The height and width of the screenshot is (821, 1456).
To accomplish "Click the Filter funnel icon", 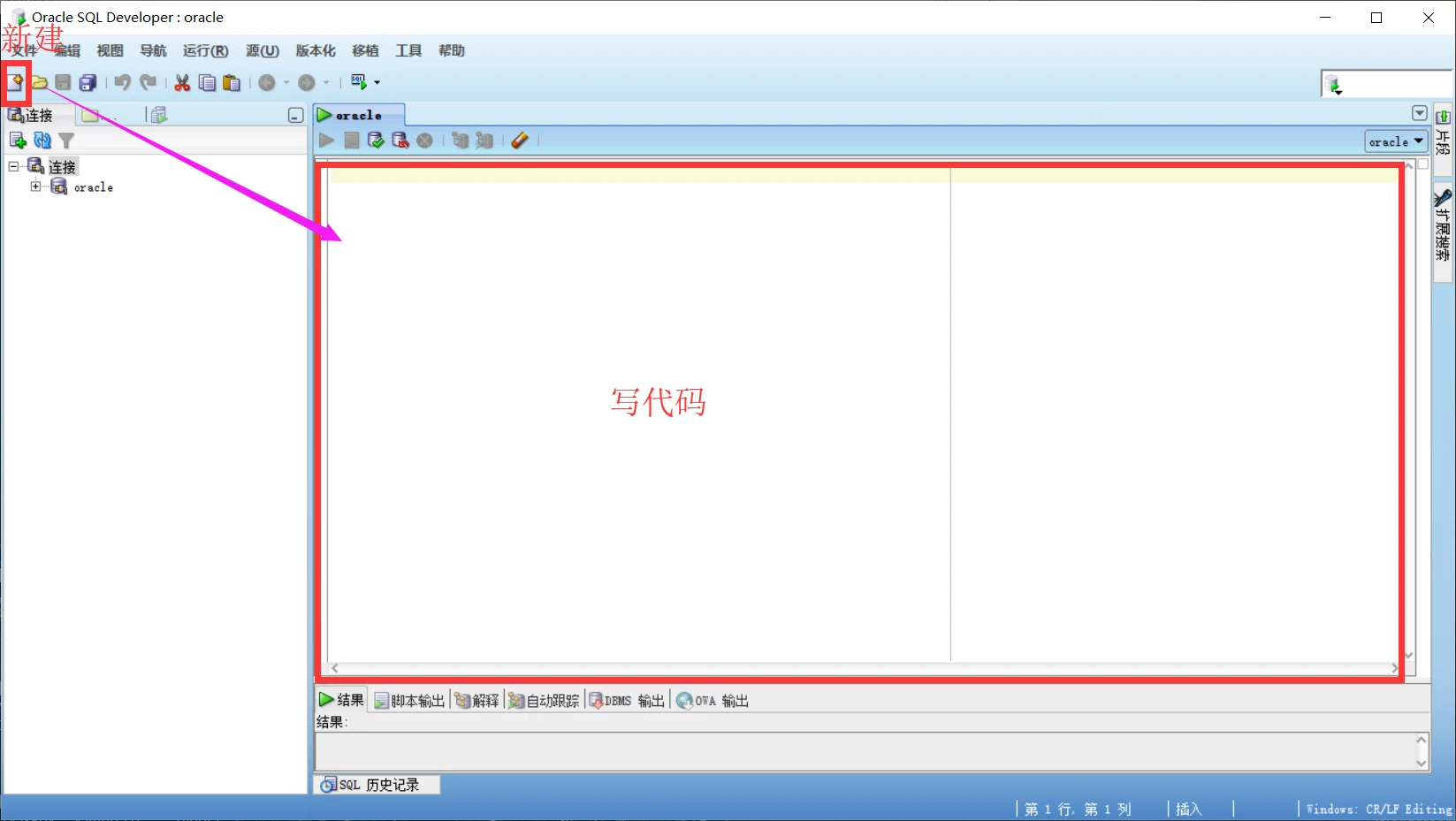I will click(66, 140).
